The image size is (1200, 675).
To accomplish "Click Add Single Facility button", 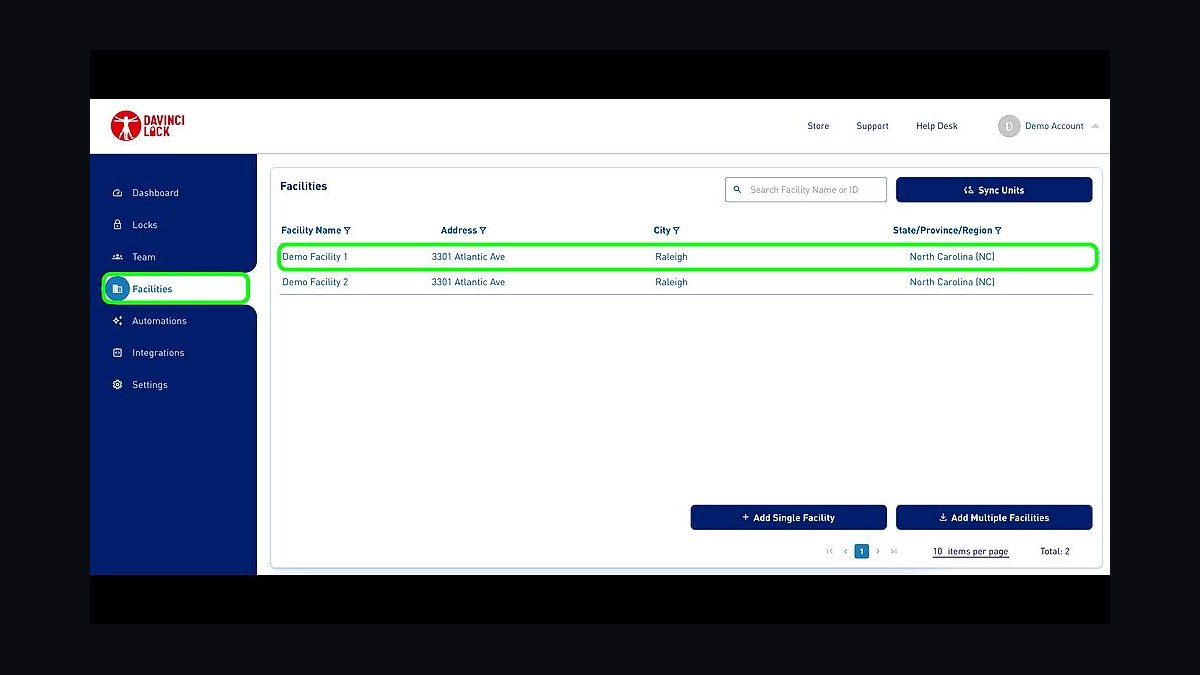I will (x=788, y=518).
